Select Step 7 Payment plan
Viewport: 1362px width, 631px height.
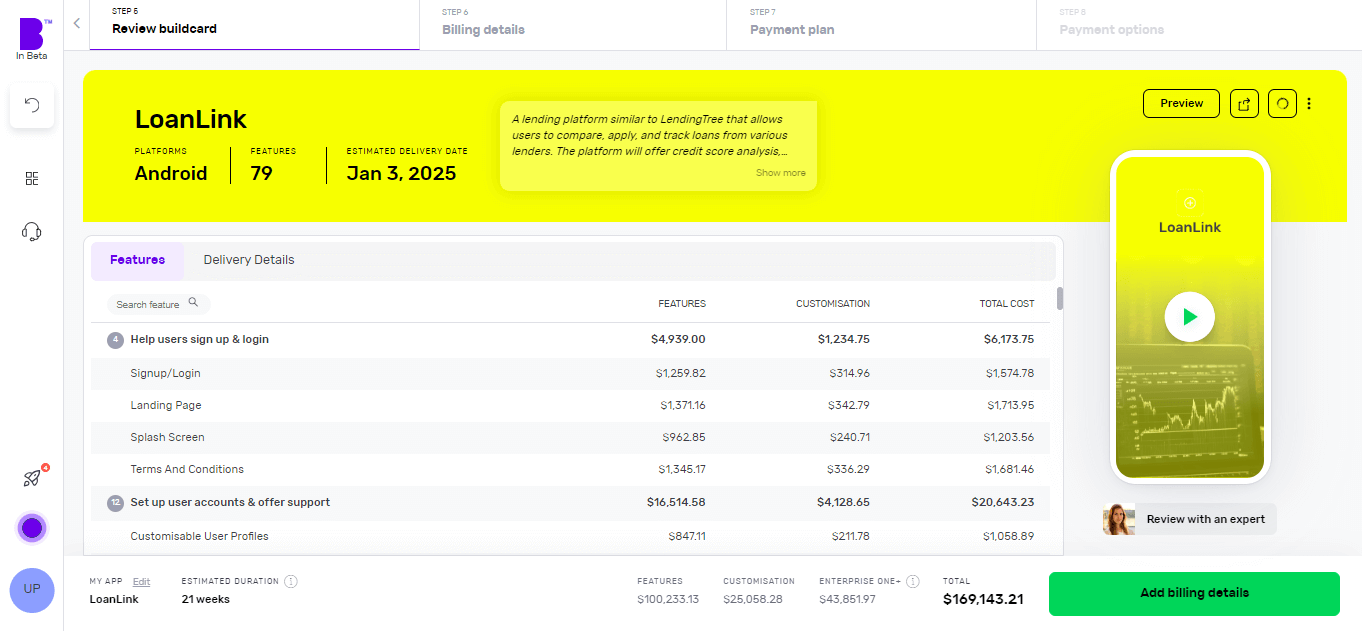(881, 24)
